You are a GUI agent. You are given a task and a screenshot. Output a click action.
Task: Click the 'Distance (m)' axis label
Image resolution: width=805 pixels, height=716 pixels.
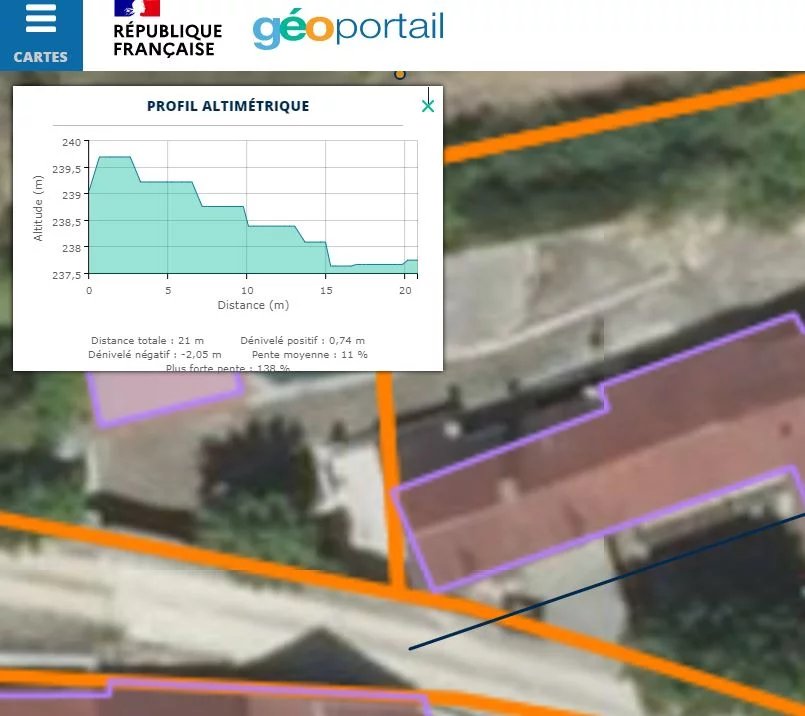click(x=253, y=305)
